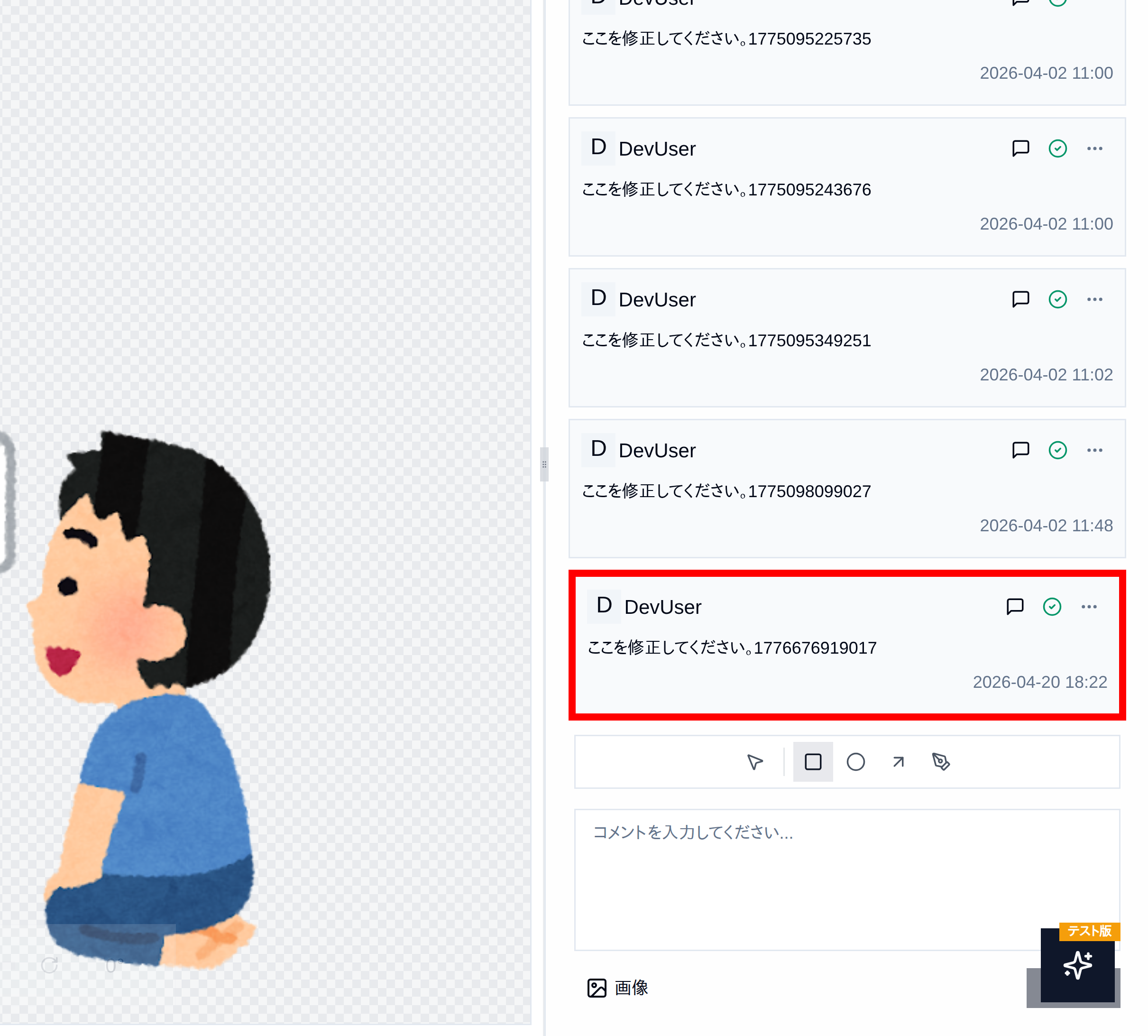Screen dimensions: 1148x1036
Task: Click comment text ここを修正してください。1775098099027
Action: 726,491
